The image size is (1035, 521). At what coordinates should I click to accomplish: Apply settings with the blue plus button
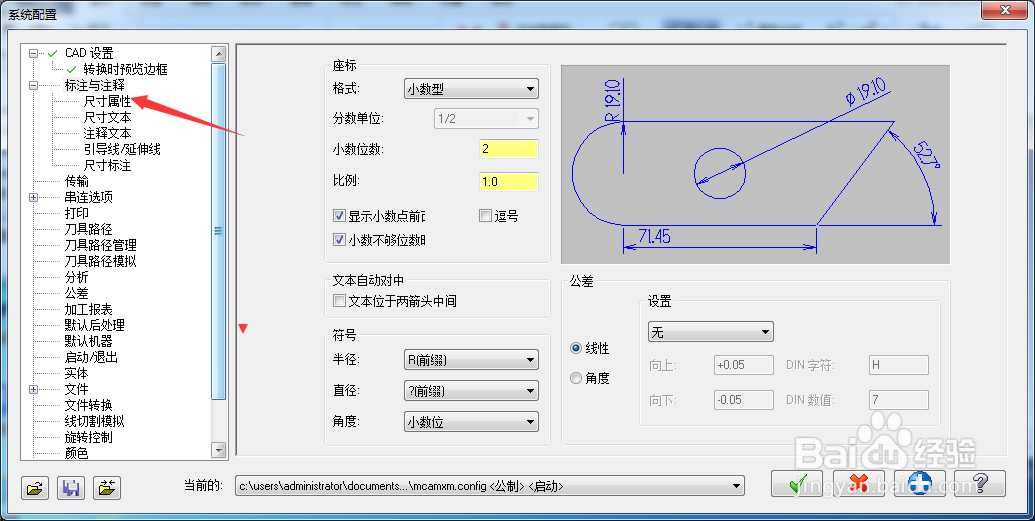919,483
